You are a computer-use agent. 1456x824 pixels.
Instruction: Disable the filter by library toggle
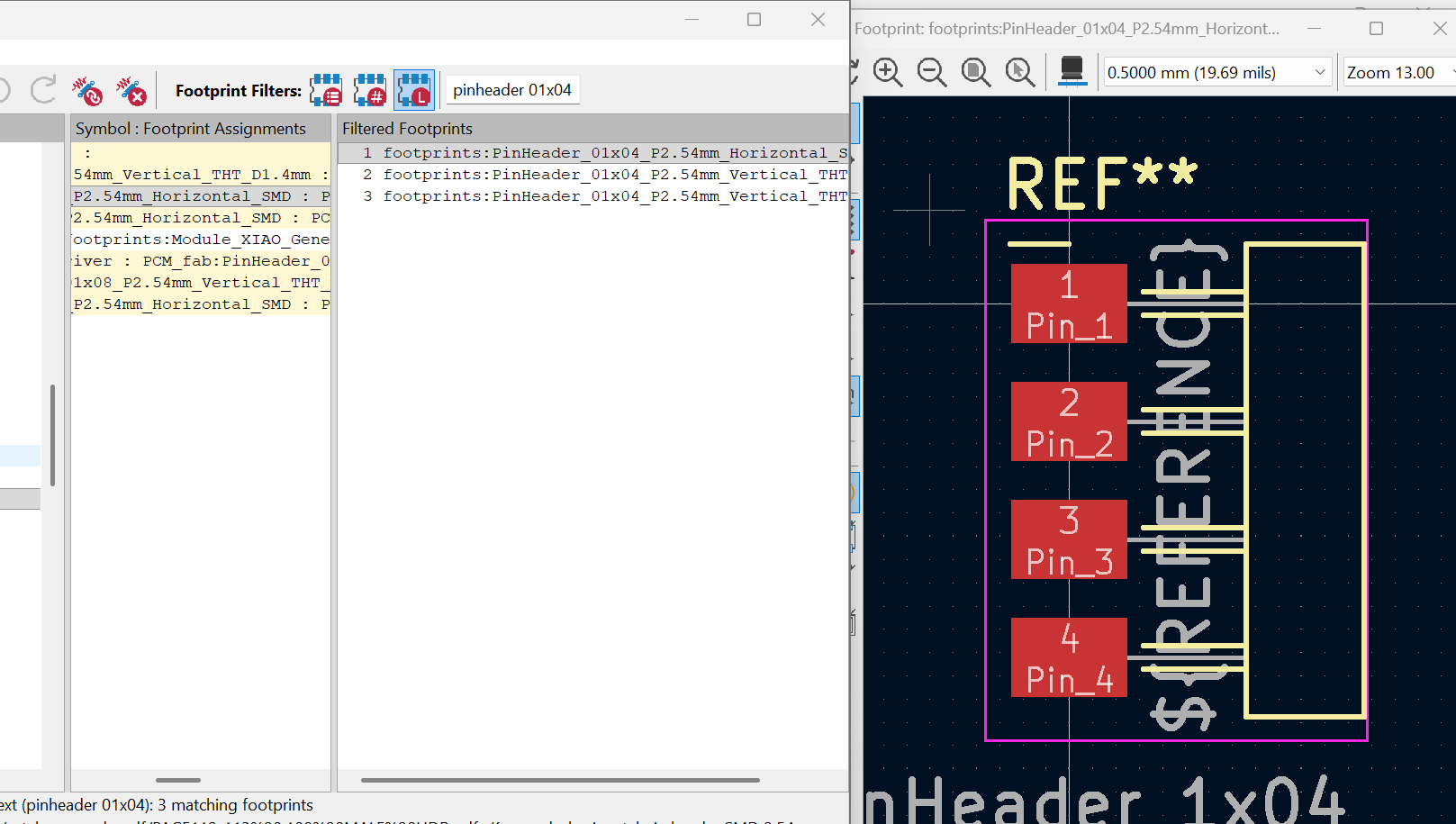[x=413, y=90]
